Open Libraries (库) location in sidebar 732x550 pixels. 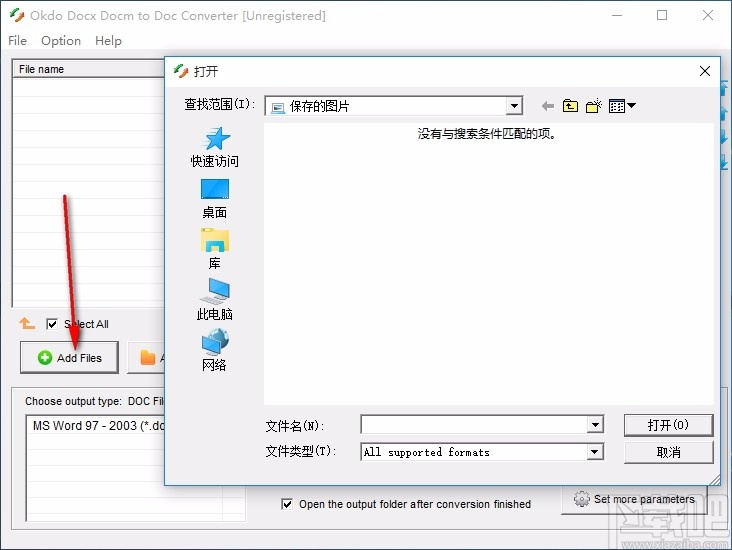[215, 249]
